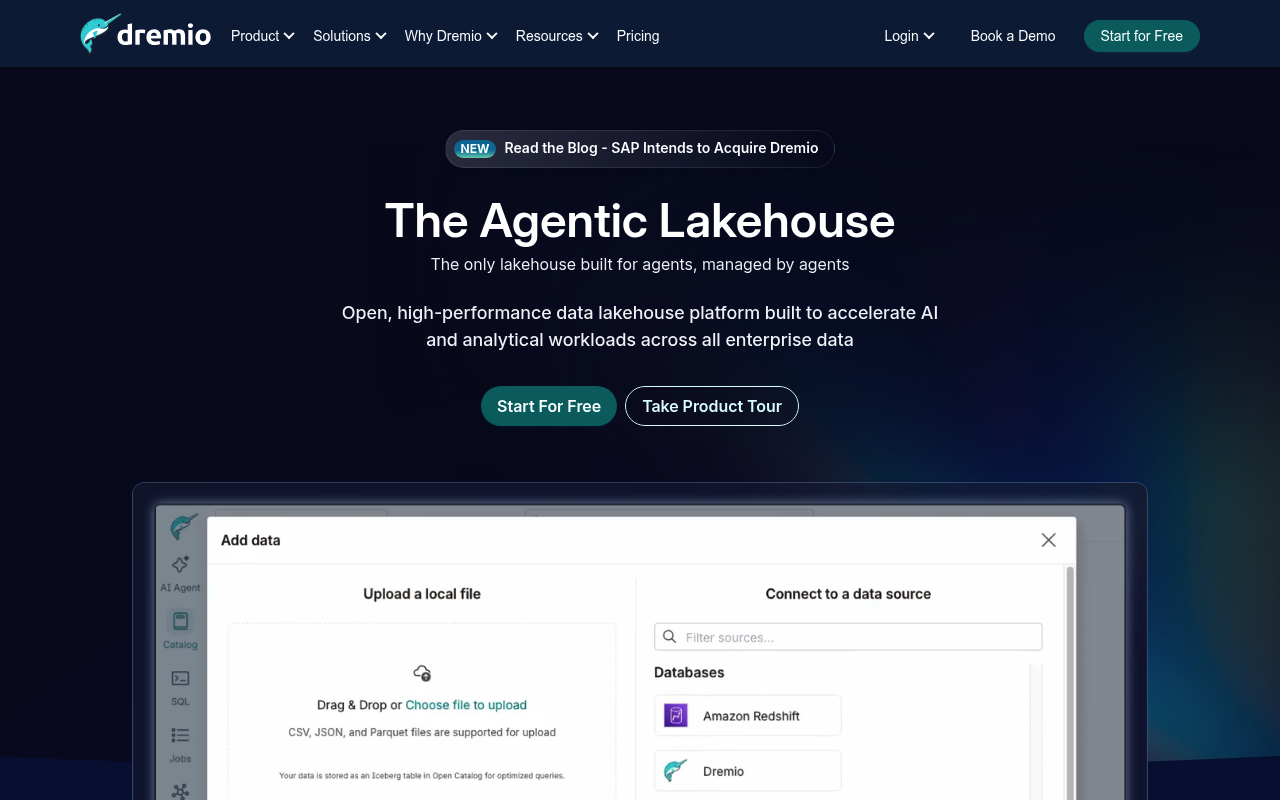Viewport: 1280px width, 800px height.
Task: Open the Catalog sidebar icon
Action: [180, 631]
